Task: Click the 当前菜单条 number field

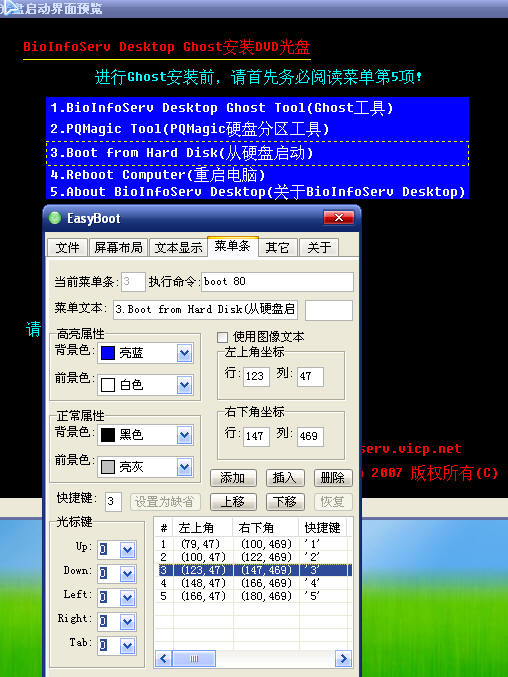Action: click(x=133, y=282)
